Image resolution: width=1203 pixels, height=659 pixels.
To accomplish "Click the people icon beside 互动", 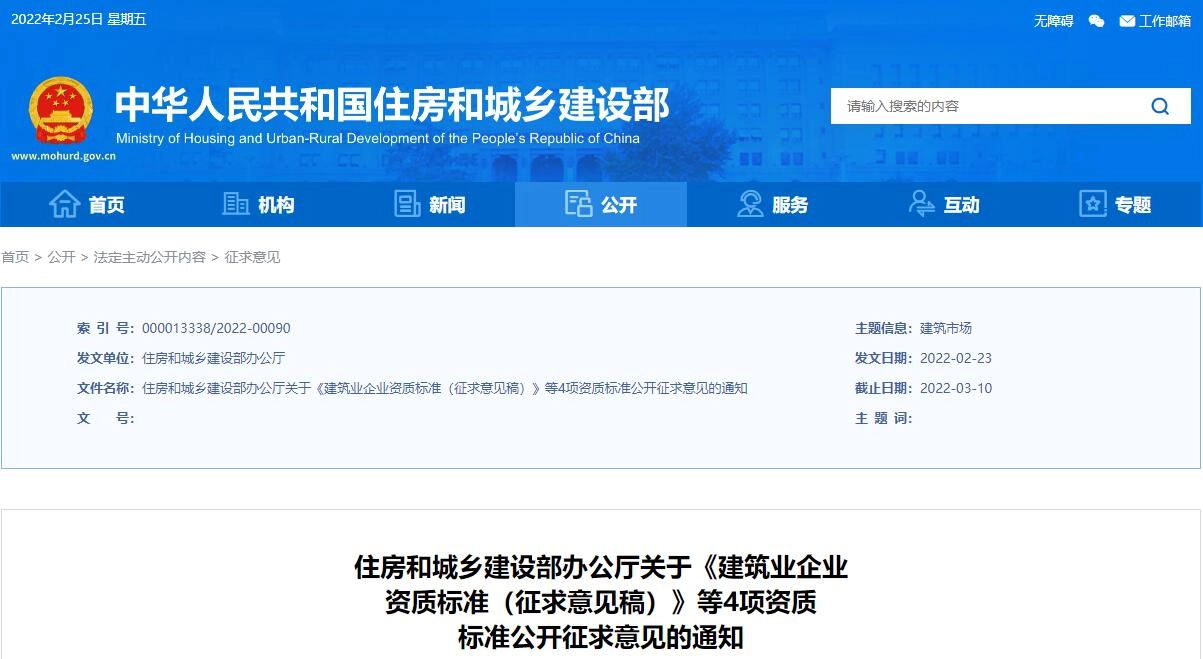I will coord(922,203).
